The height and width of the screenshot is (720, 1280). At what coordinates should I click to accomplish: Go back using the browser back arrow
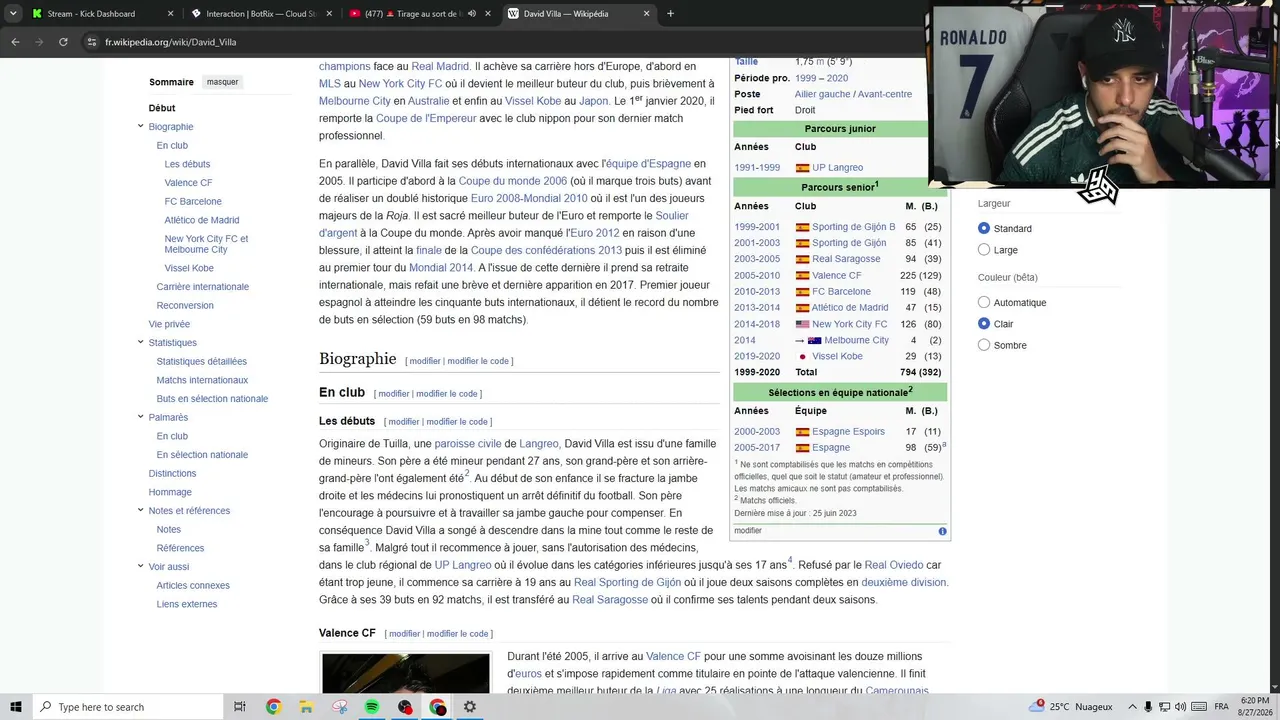[x=15, y=42]
